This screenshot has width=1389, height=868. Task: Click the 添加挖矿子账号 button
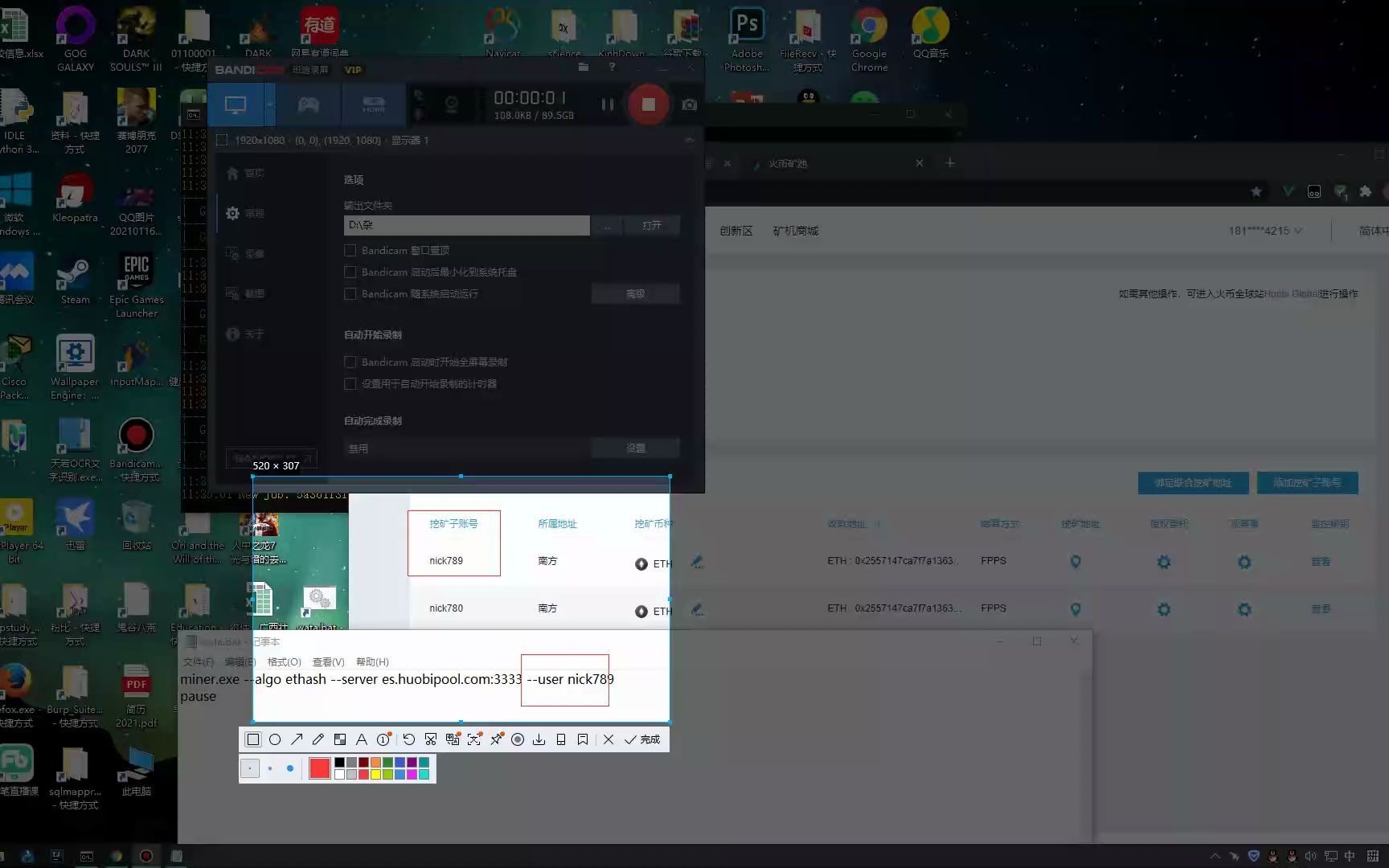(1307, 483)
